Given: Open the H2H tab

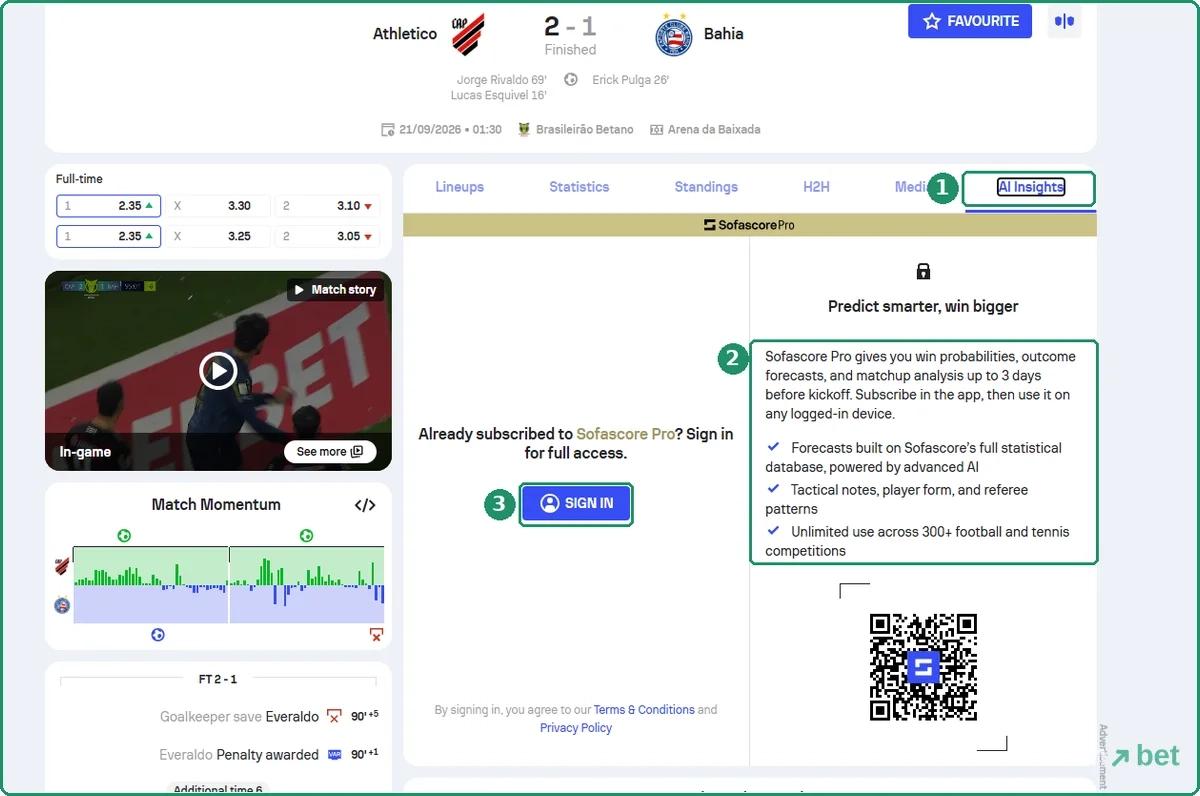Looking at the screenshot, I should 817,187.
